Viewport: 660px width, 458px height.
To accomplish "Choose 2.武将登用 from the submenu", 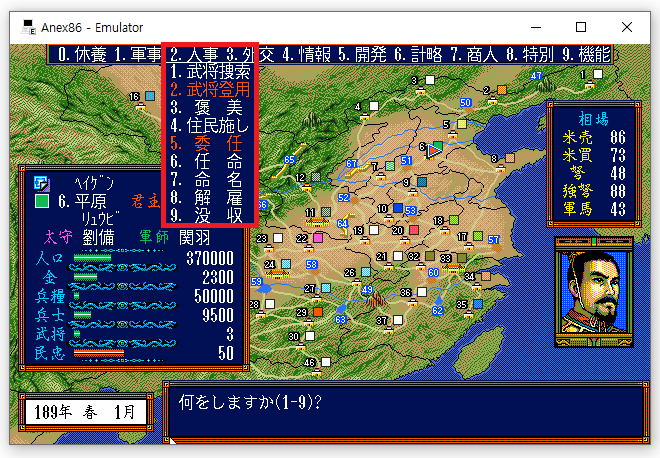I will (x=210, y=89).
